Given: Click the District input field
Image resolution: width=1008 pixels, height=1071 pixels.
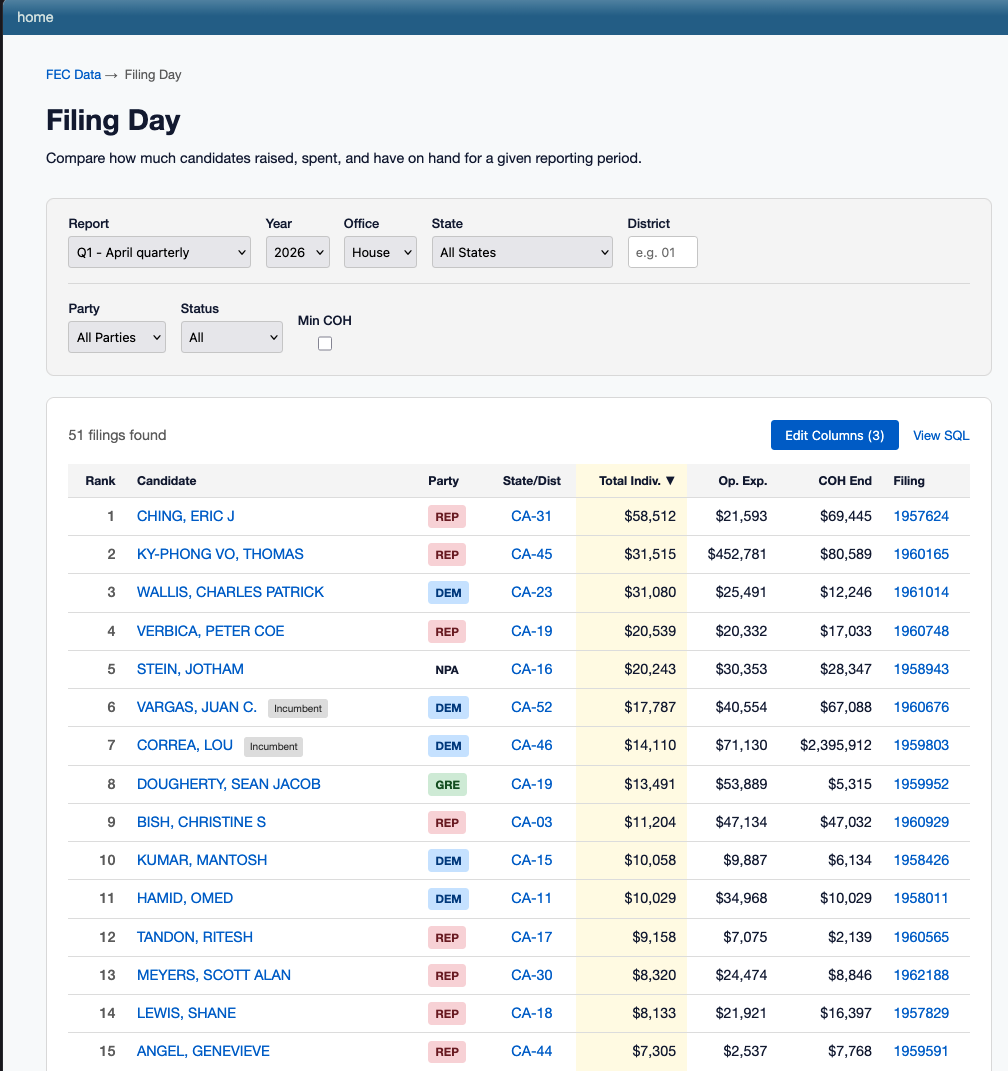Looking at the screenshot, I should (x=662, y=253).
